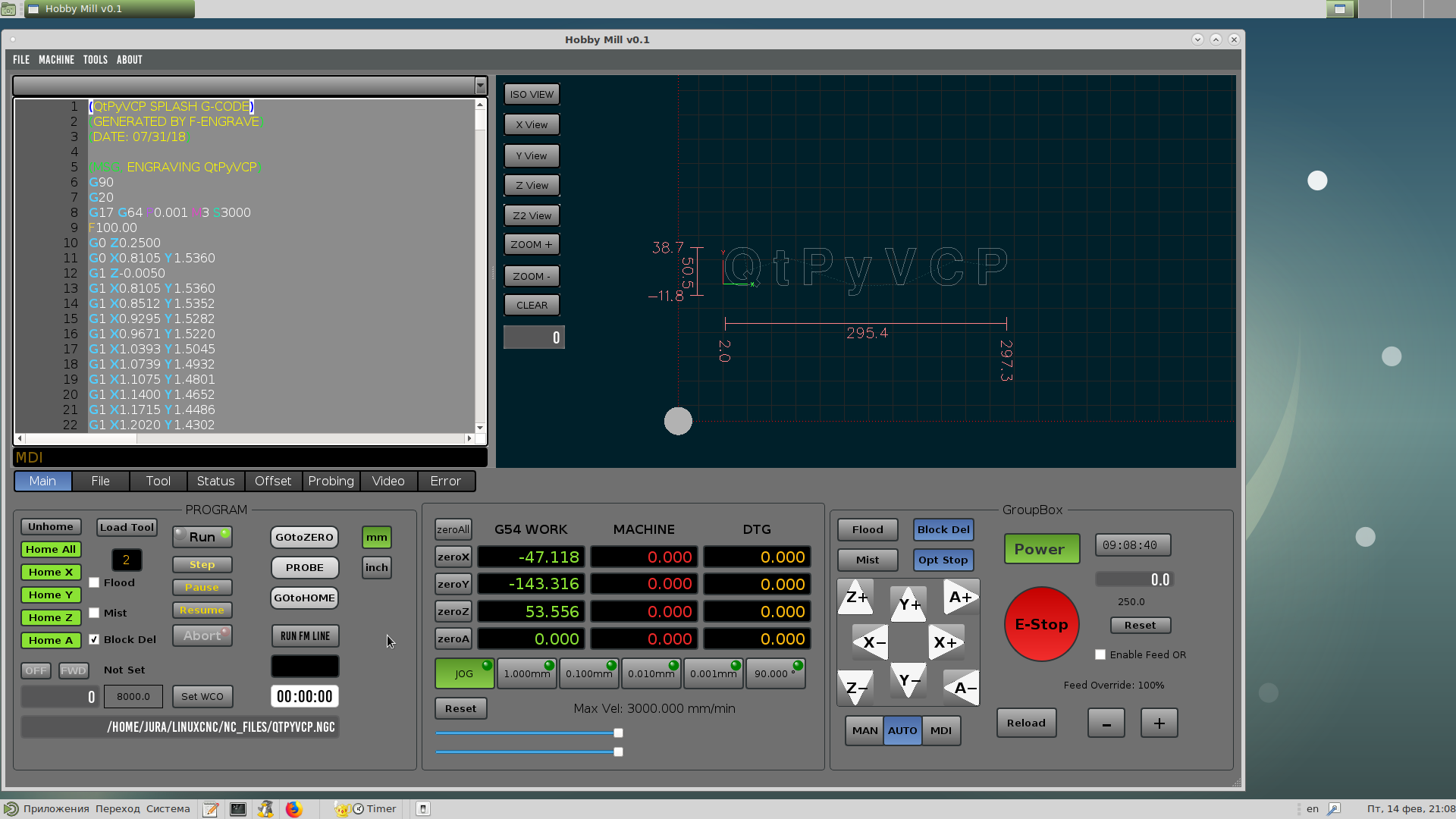The height and width of the screenshot is (819, 1456).
Task: Click the Run program button
Action: coord(202,537)
